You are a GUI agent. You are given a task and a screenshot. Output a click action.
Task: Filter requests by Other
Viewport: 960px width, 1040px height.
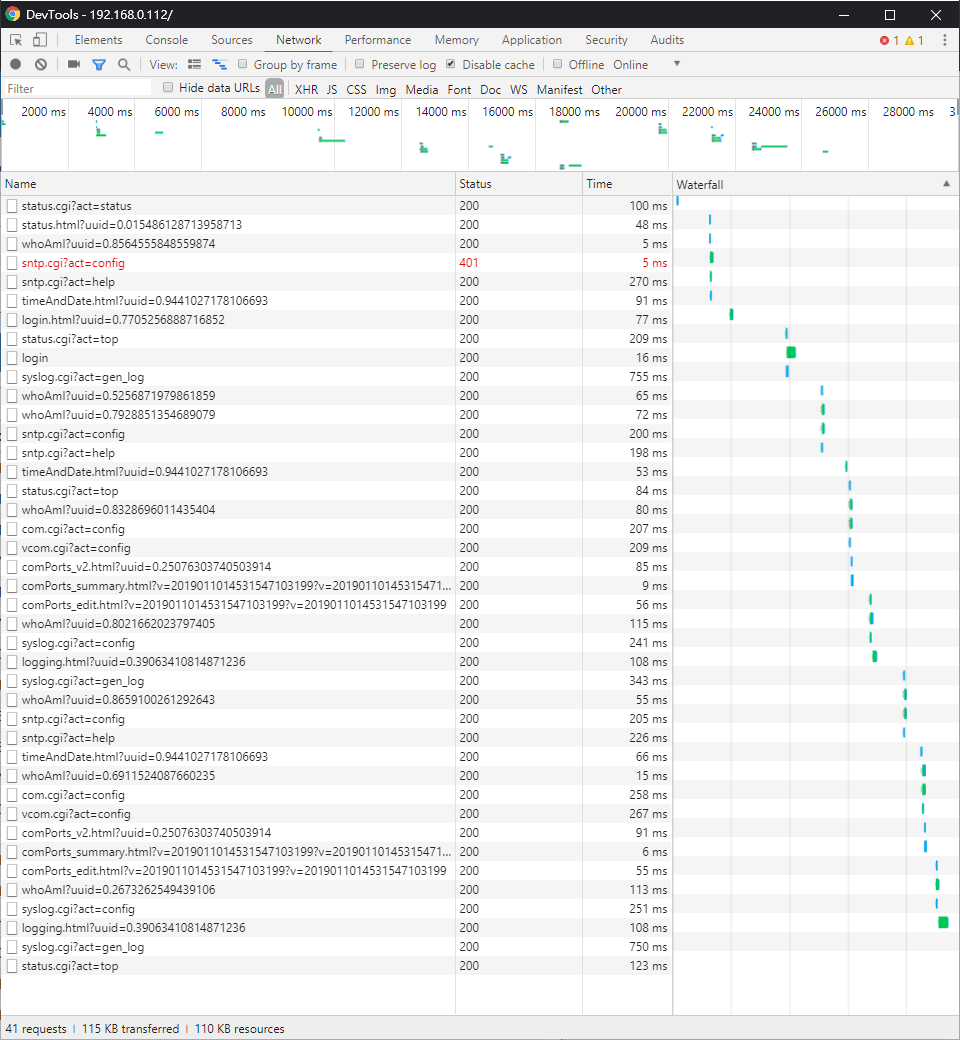(x=606, y=90)
